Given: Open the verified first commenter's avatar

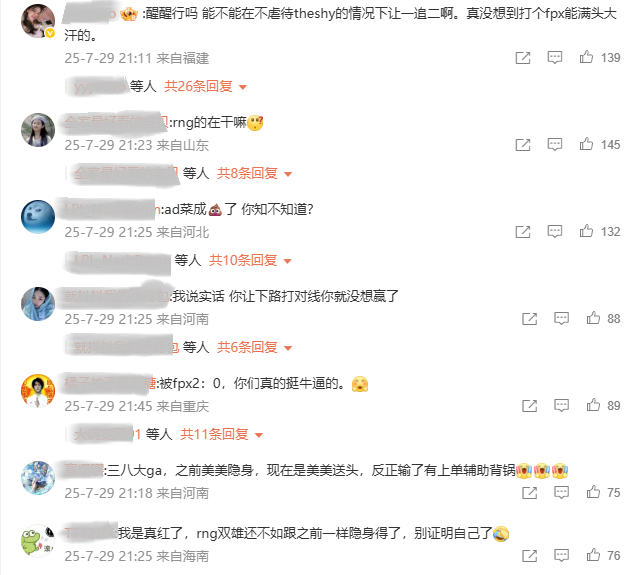Looking at the screenshot, I should point(38,21).
